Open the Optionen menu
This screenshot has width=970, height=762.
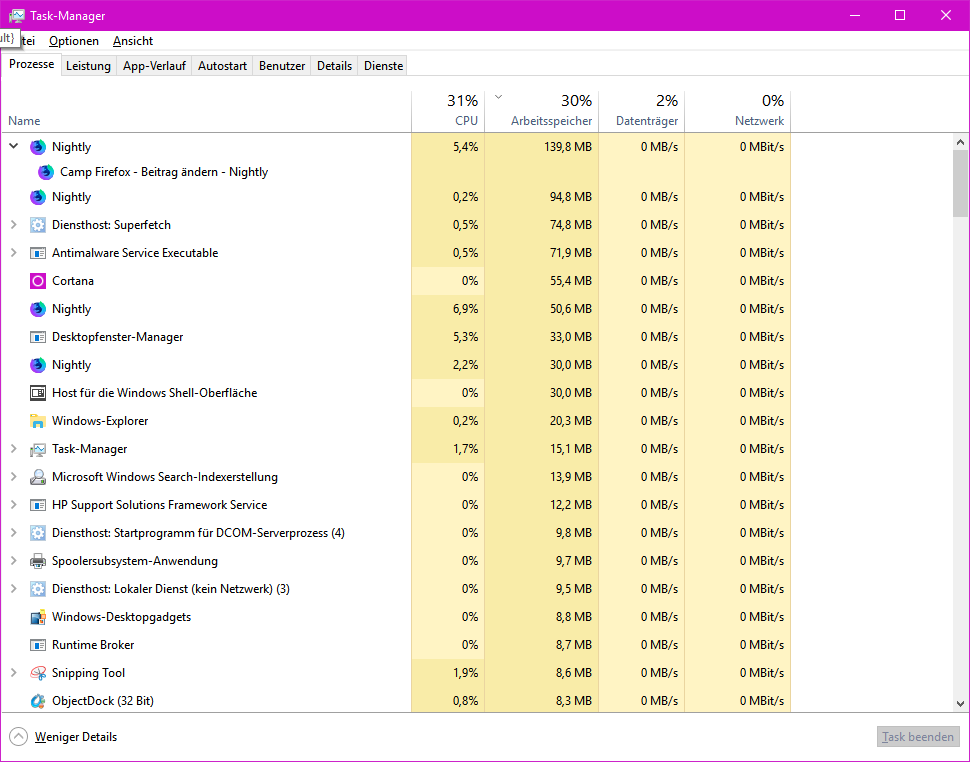coord(74,41)
